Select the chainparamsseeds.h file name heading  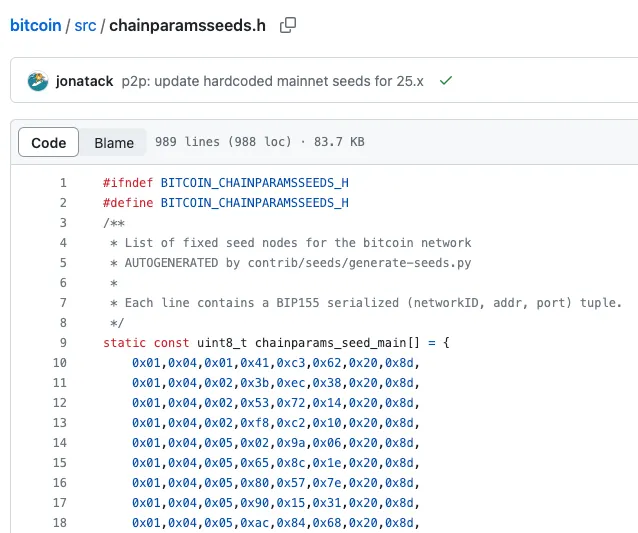[188, 26]
